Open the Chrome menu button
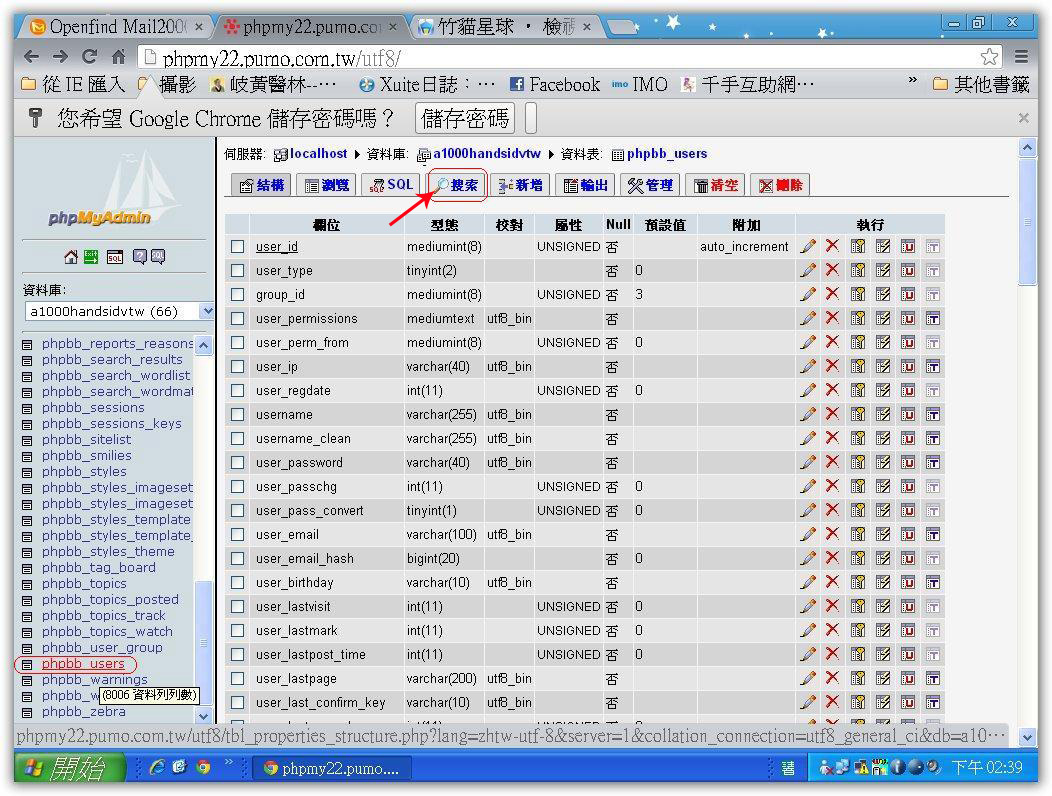This screenshot has width=1052, height=796. point(1021,56)
